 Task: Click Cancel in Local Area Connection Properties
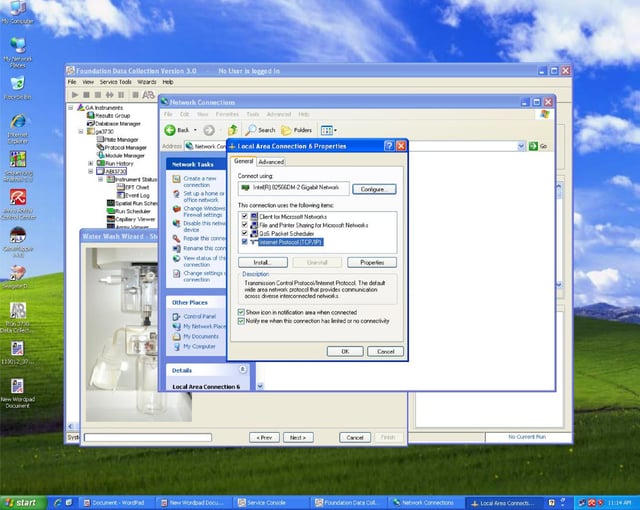385,351
